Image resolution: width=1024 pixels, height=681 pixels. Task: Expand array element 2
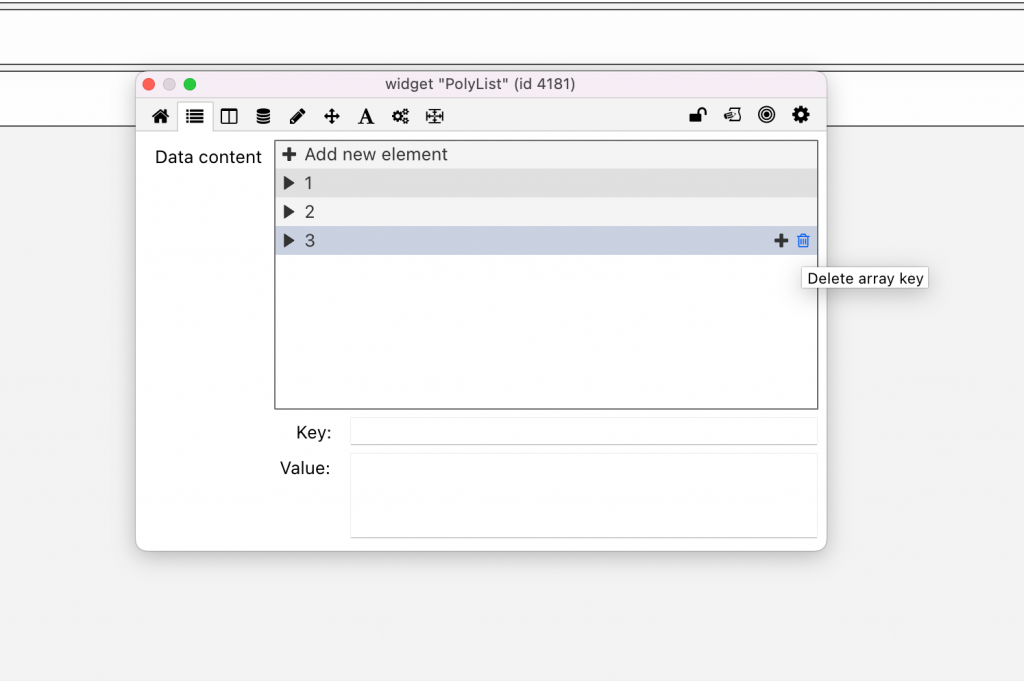pyautogui.click(x=289, y=212)
